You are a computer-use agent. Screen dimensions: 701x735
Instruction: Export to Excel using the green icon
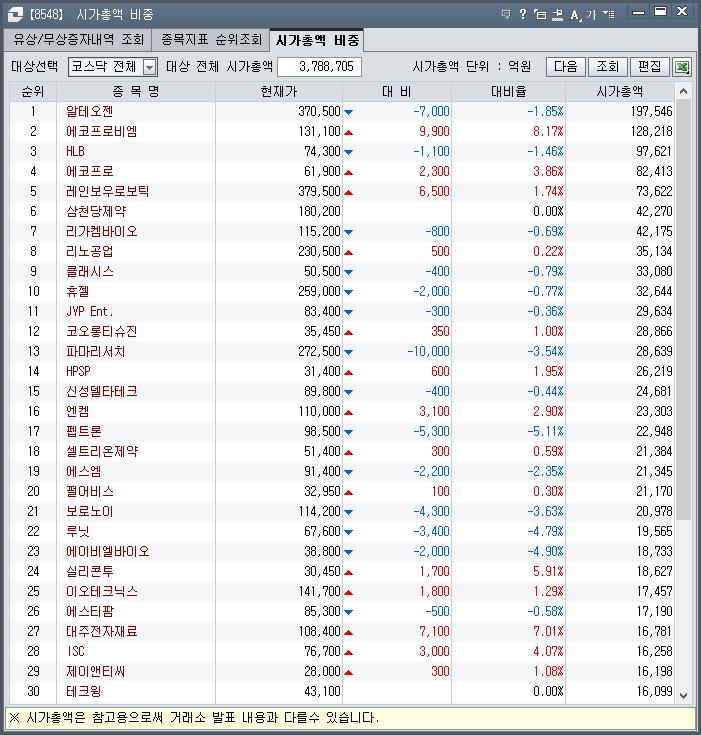tap(682, 67)
